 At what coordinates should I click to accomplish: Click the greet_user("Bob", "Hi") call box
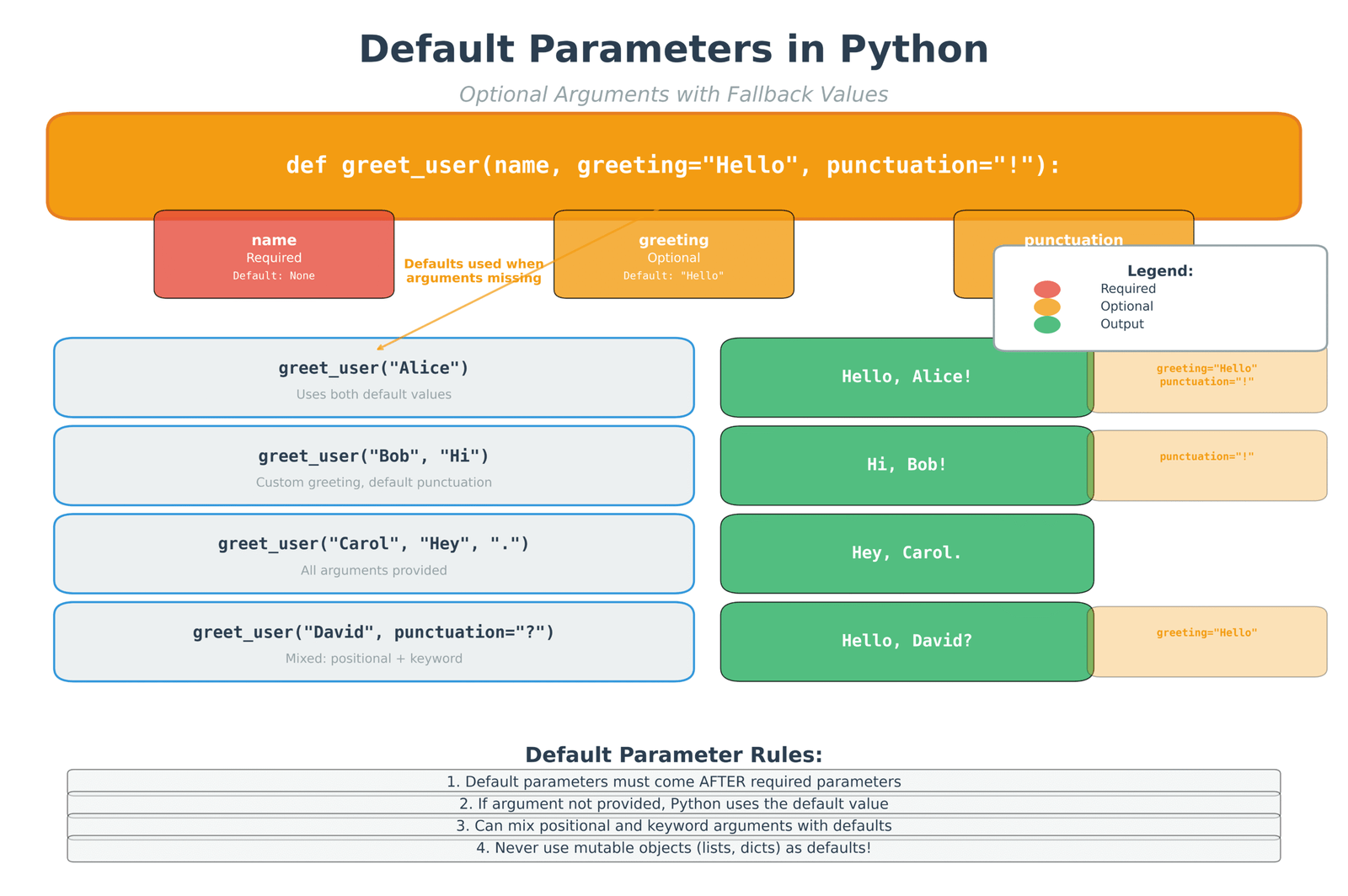point(374,466)
